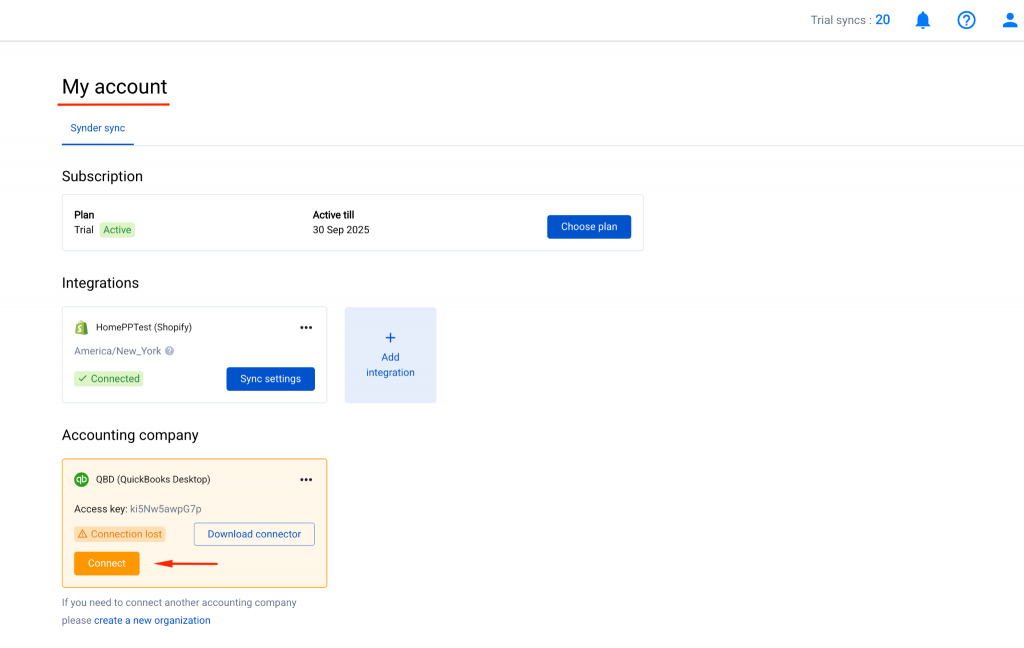Screen dimensions: 1024x648
Task: Click the orange Connect button
Action: [106, 563]
